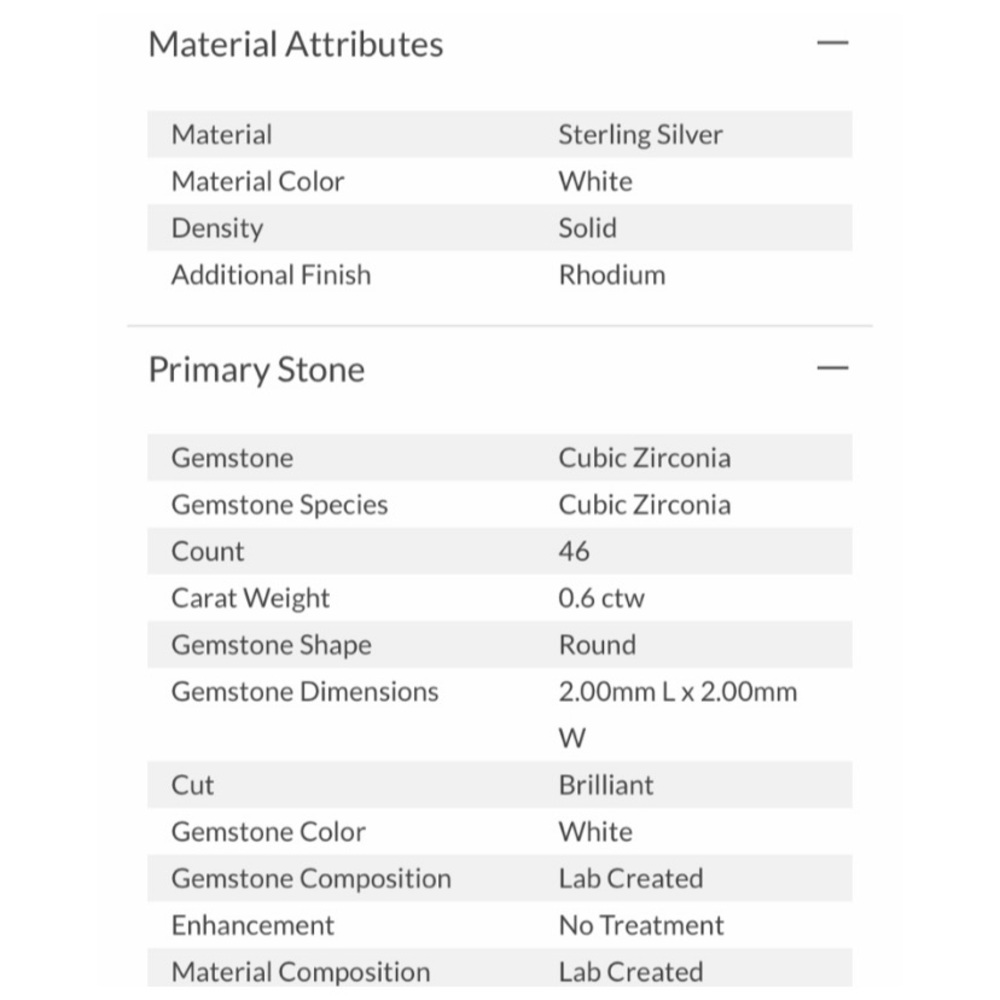Click the Gemstone Color label
Viewport: 1000px width, 1000px height.
pyautogui.click(x=268, y=832)
